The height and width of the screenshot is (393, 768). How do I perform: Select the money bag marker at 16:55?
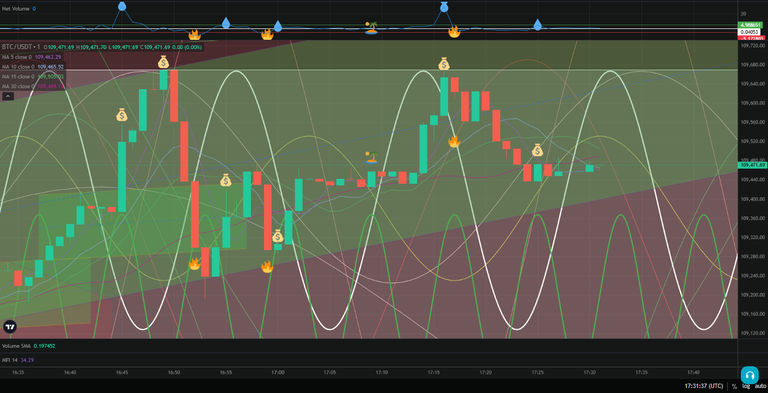click(225, 180)
